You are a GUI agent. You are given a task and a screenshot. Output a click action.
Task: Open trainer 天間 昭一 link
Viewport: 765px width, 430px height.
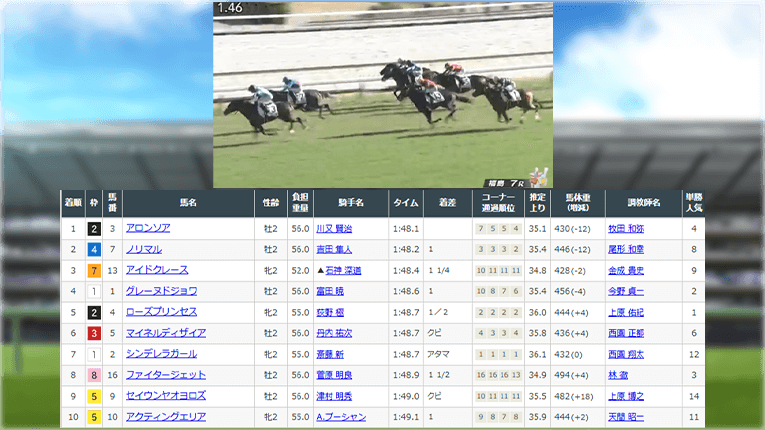point(626,417)
